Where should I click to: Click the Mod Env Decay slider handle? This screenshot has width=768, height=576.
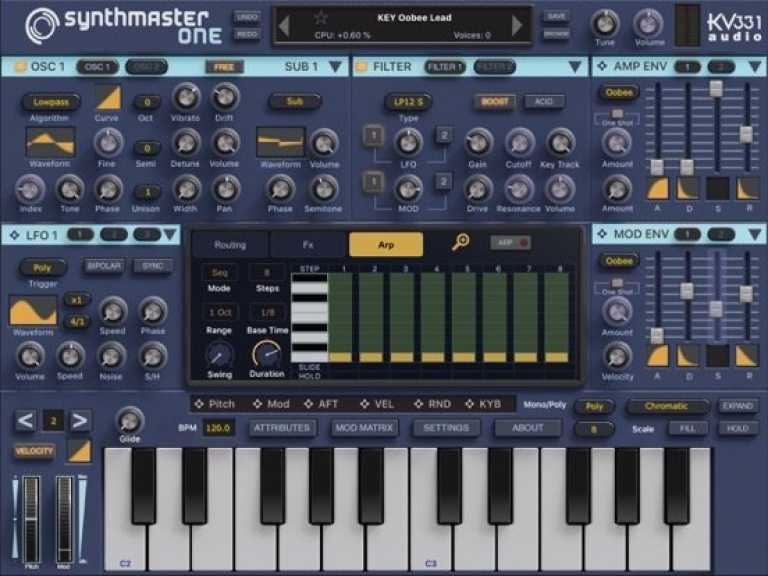687,290
